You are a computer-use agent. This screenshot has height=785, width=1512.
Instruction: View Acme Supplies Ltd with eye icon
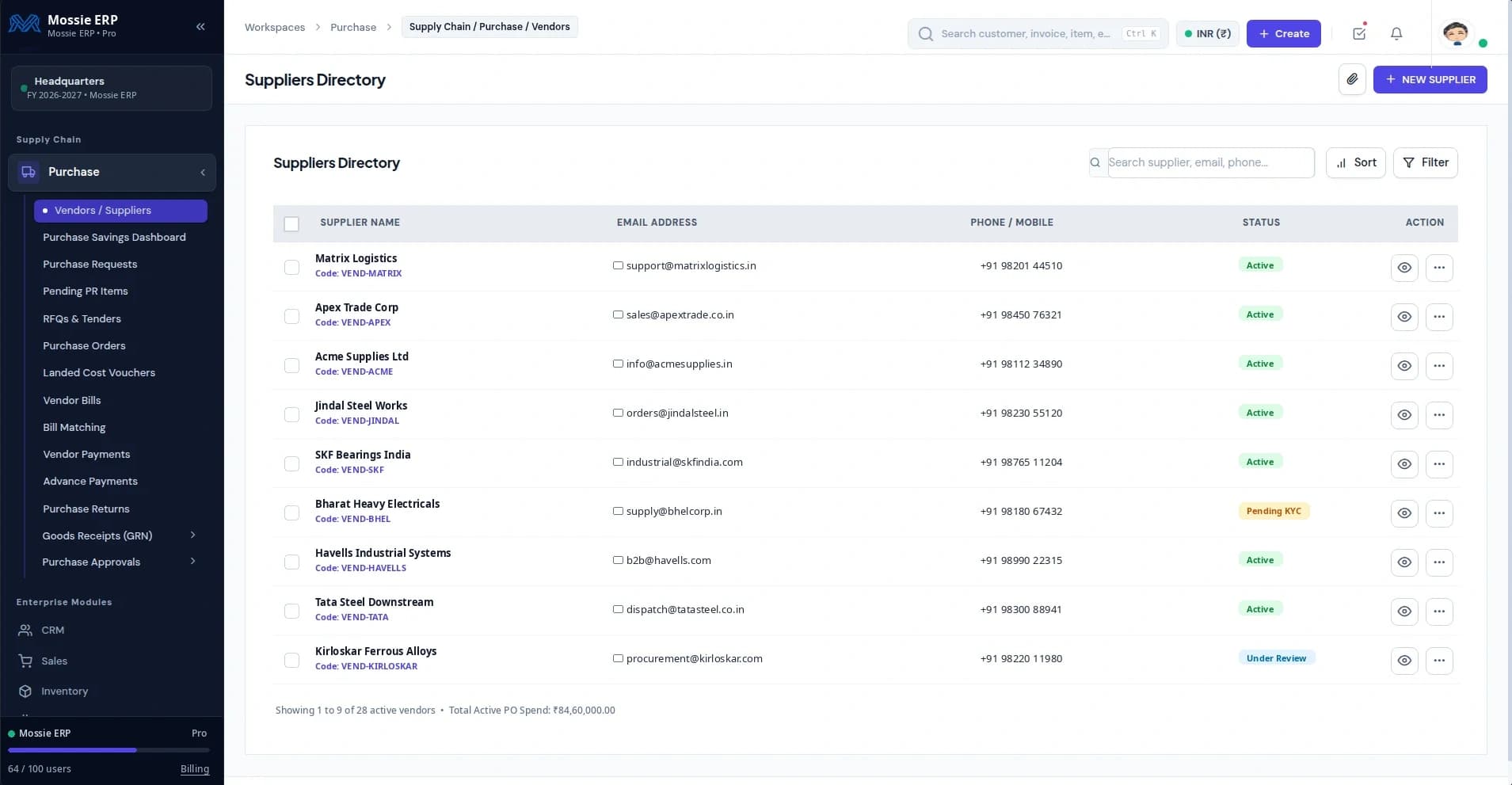[x=1404, y=366]
